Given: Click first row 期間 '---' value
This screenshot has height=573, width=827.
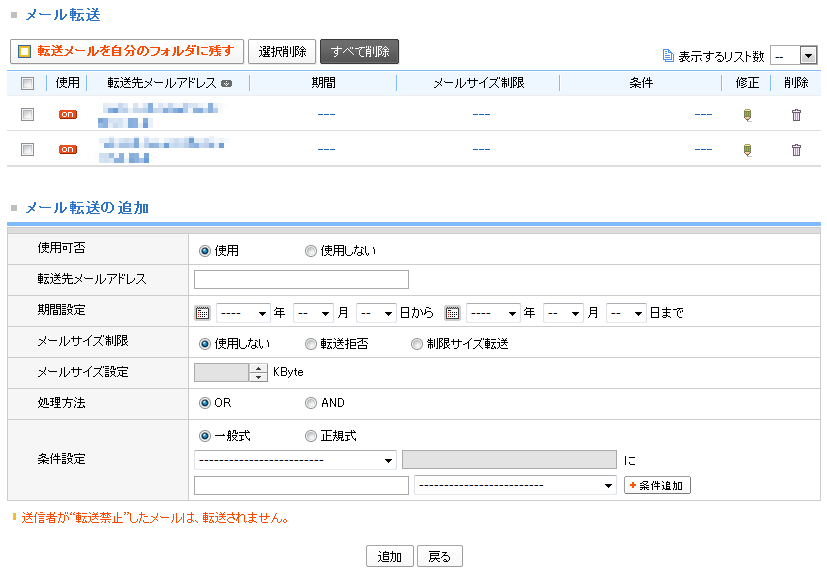Looking at the screenshot, I should tap(326, 114).
